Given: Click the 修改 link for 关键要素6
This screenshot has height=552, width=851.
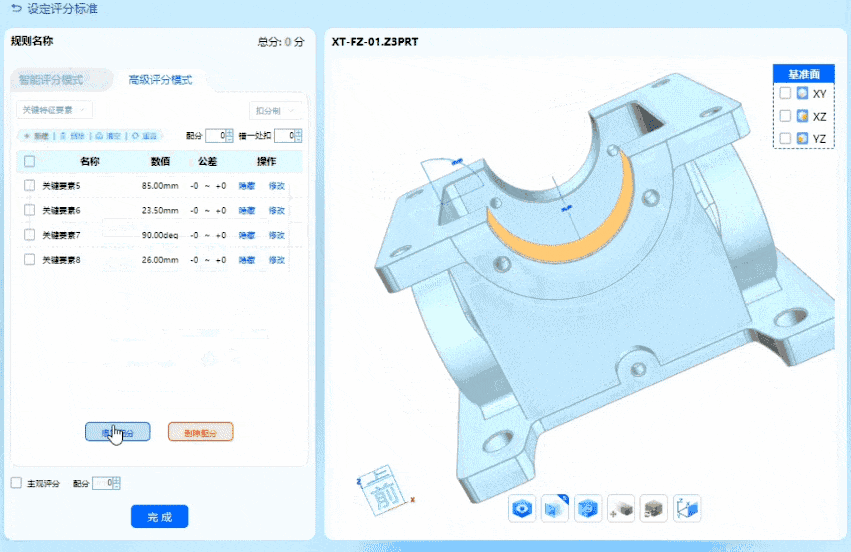Looking at the screenshot, I should [277, 210].
